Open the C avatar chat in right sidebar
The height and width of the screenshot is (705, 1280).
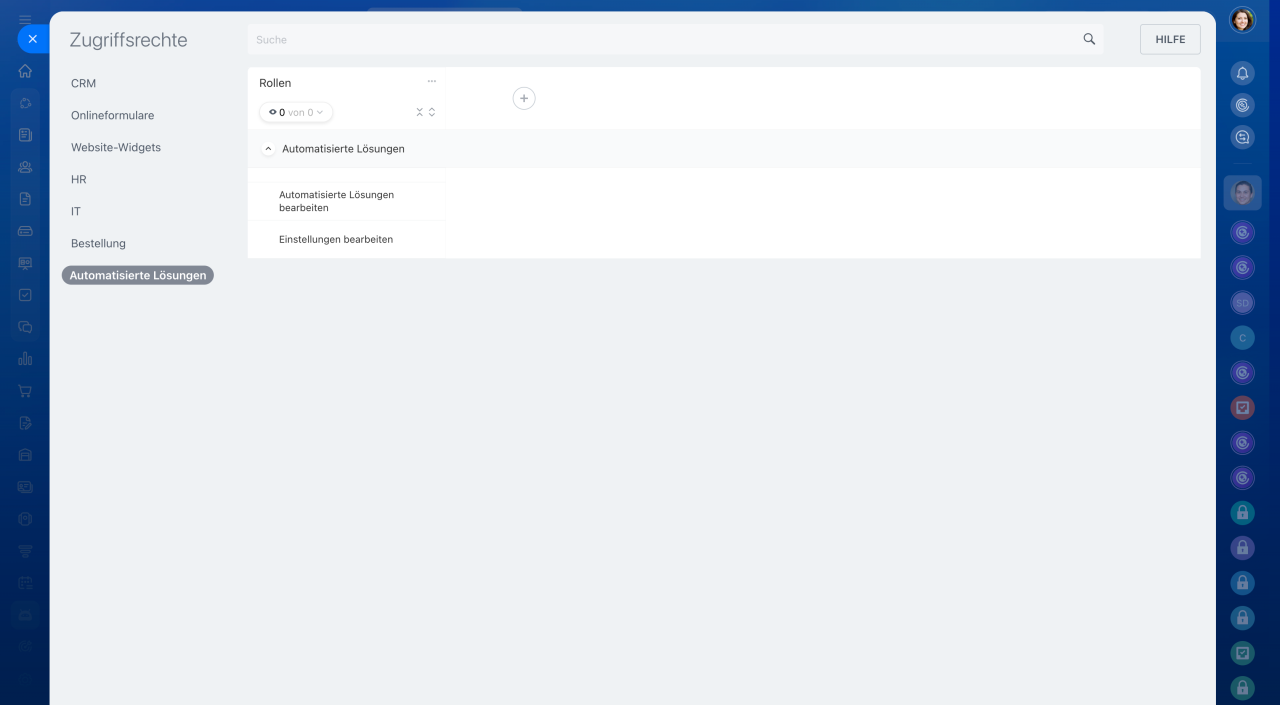(x=1242, y=338)
